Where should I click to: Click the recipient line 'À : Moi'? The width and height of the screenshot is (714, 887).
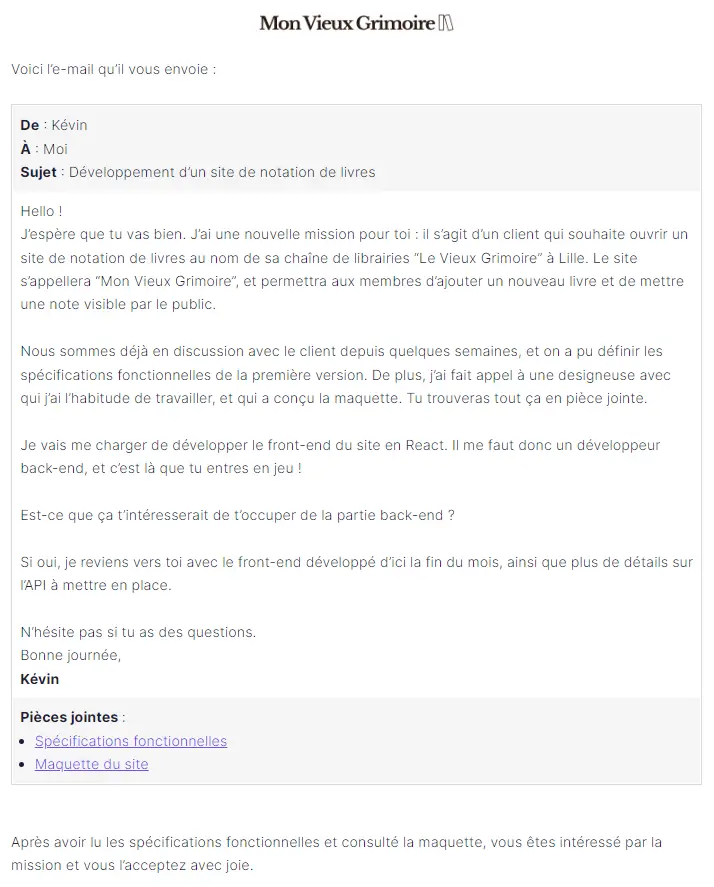44,149
